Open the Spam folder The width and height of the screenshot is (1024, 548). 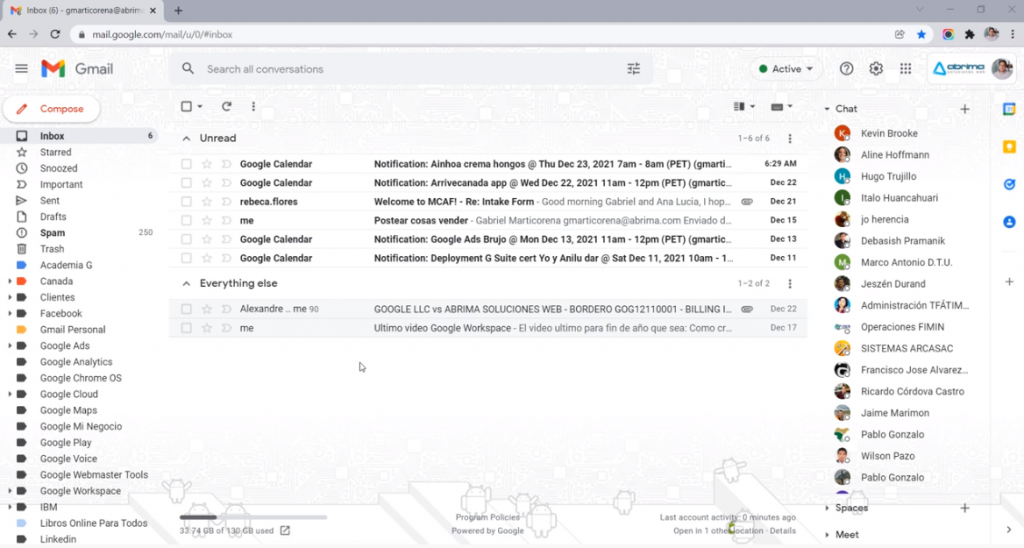tap(52, 233)
